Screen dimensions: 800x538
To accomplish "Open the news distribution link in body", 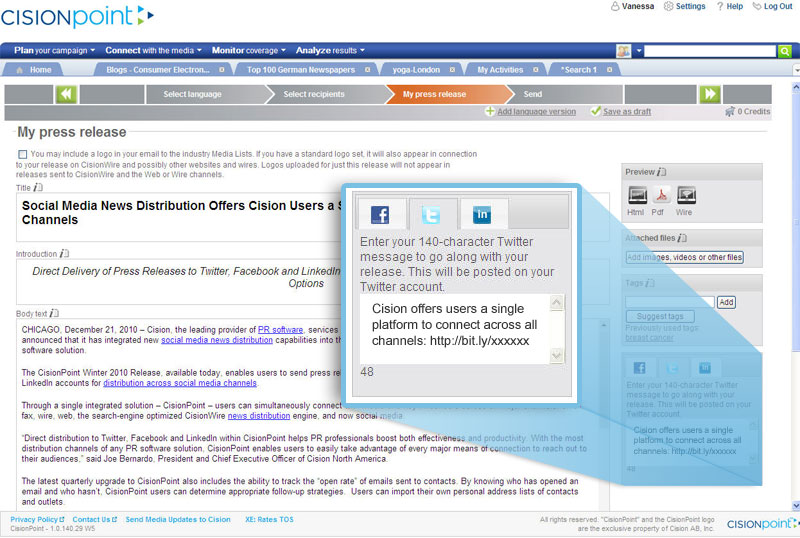I will click(x=259, y=416).
